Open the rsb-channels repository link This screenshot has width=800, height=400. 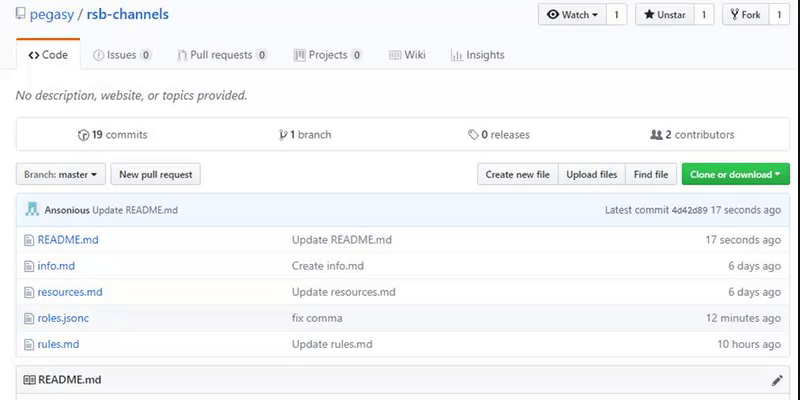click(128, 14)
